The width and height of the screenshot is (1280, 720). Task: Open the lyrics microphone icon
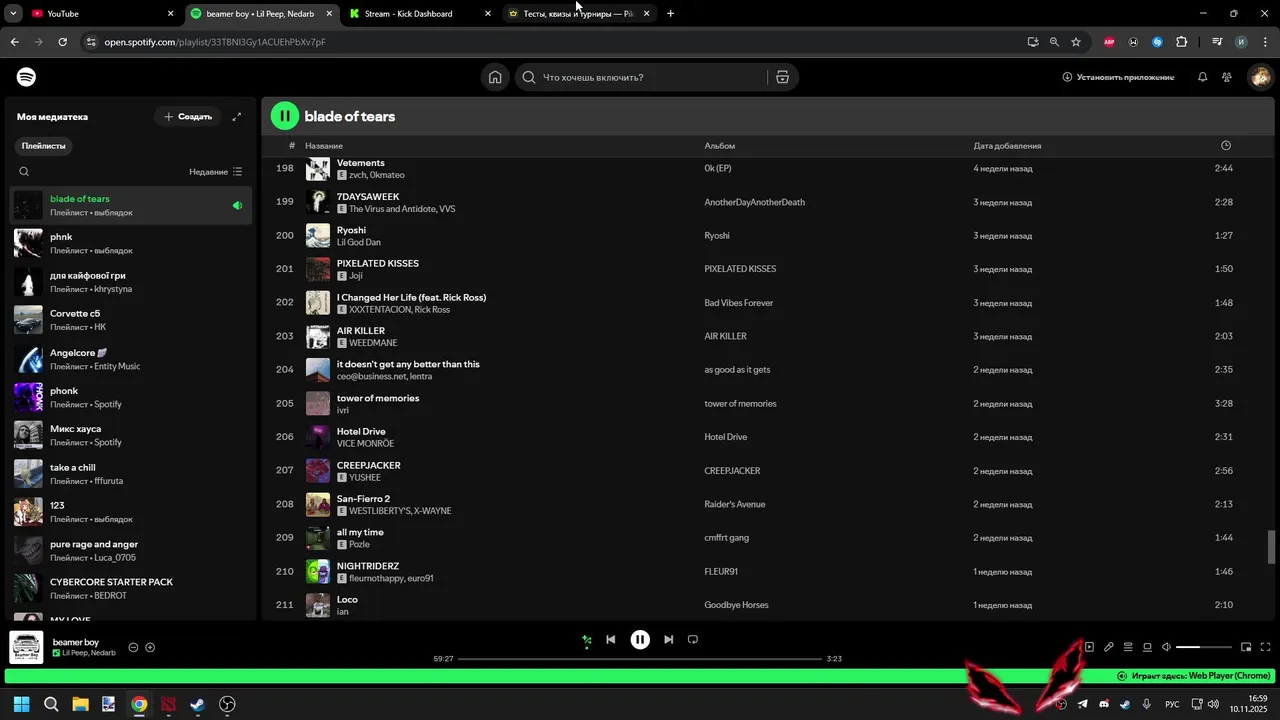tap(1108, 647)
